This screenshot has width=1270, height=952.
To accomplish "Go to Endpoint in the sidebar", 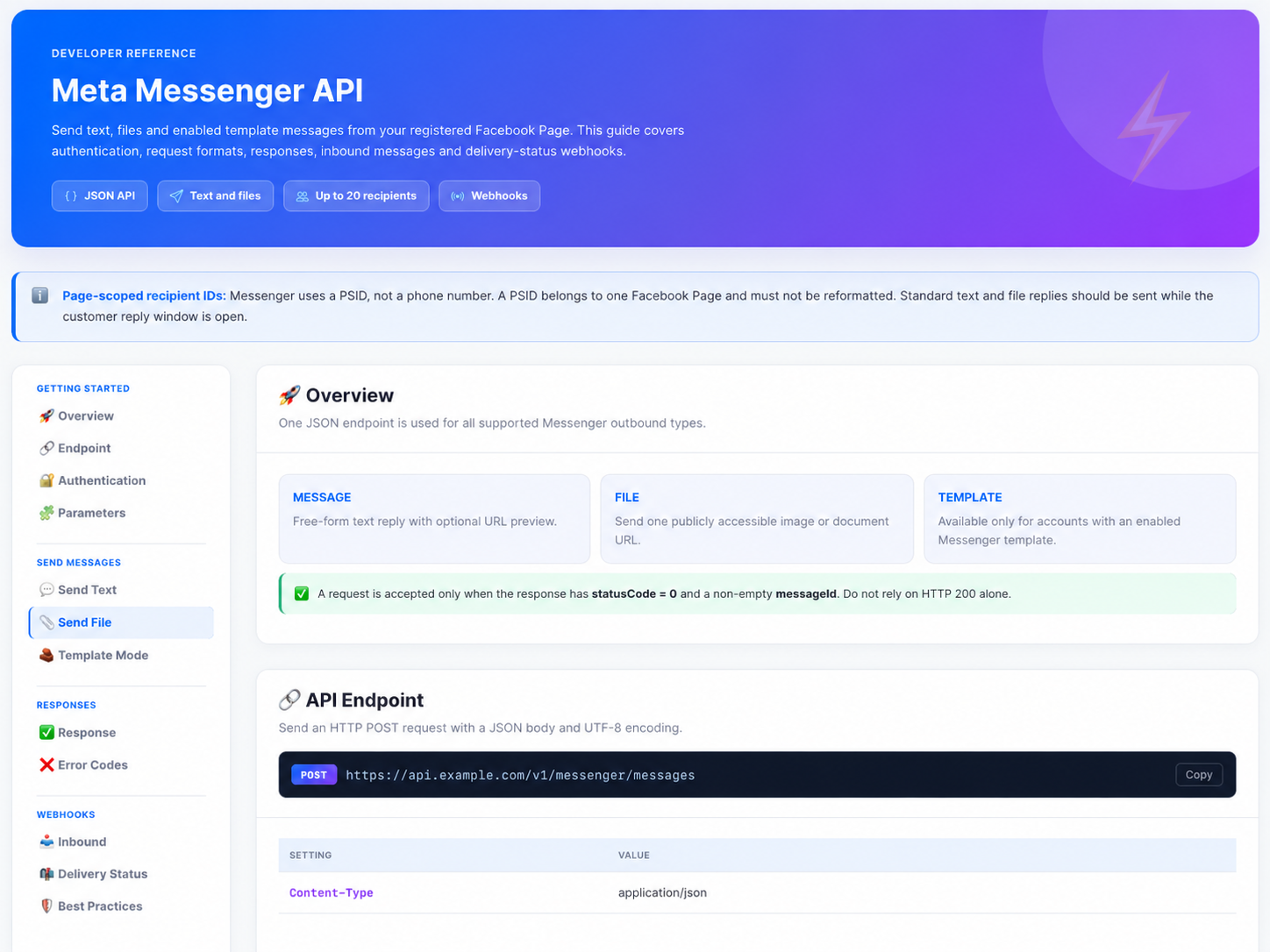I will coord(121,449).
